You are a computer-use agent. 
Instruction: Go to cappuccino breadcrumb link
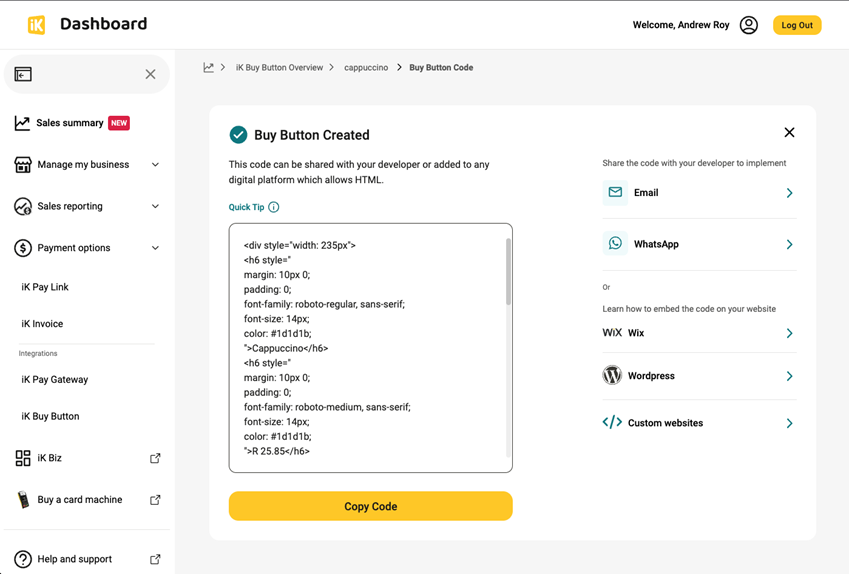pos(366,68)
